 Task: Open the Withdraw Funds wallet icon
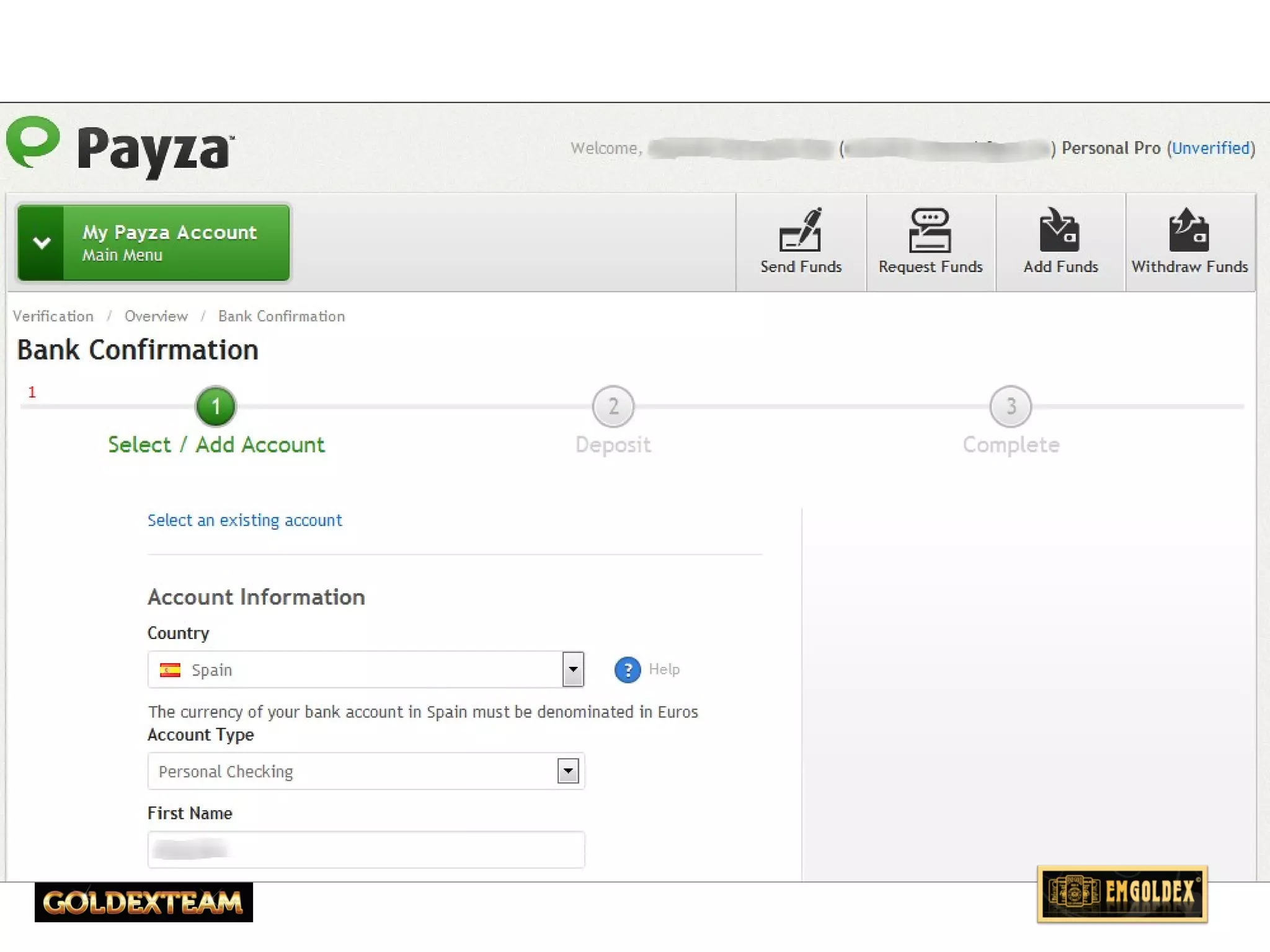click(x=1189, y=230)
